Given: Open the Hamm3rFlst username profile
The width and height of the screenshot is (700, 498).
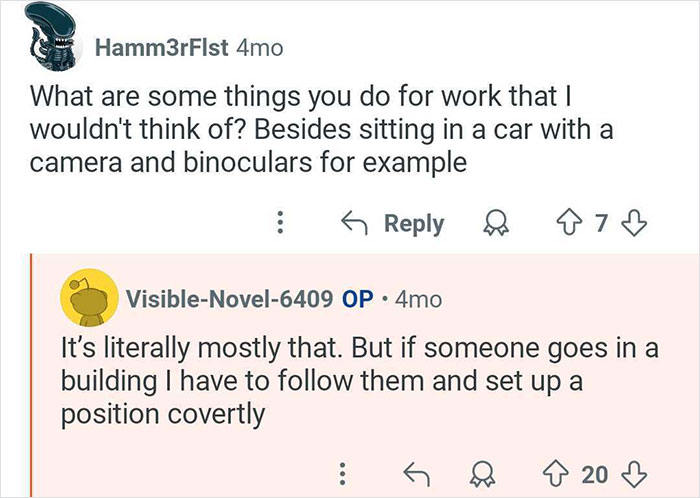Looking at the screenshot, I should [160, 48].
